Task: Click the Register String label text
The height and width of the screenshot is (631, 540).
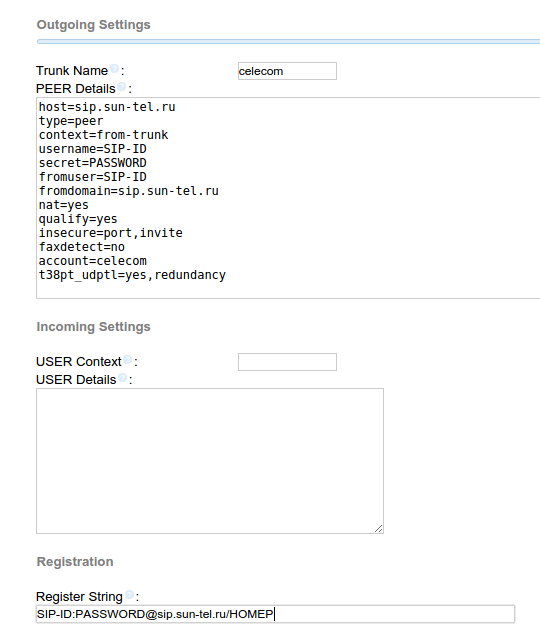Action: click(79, 596)
